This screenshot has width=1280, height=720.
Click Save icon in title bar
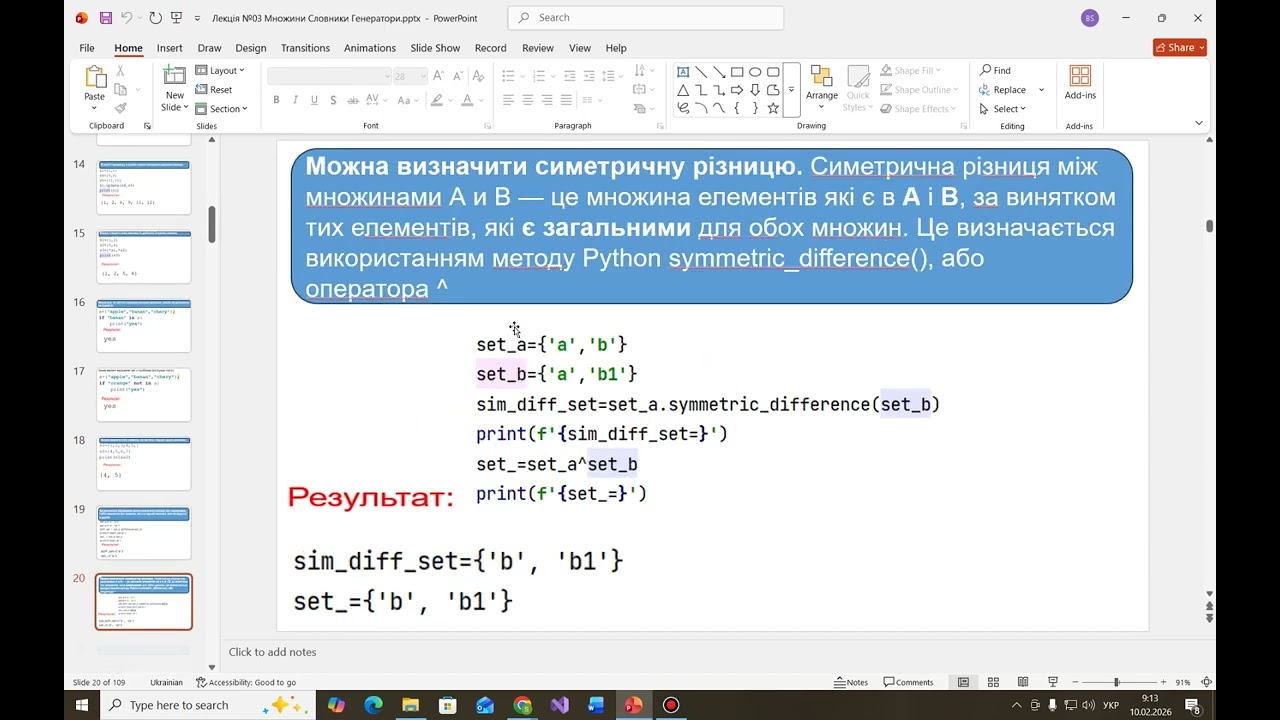tap(105, 18)
